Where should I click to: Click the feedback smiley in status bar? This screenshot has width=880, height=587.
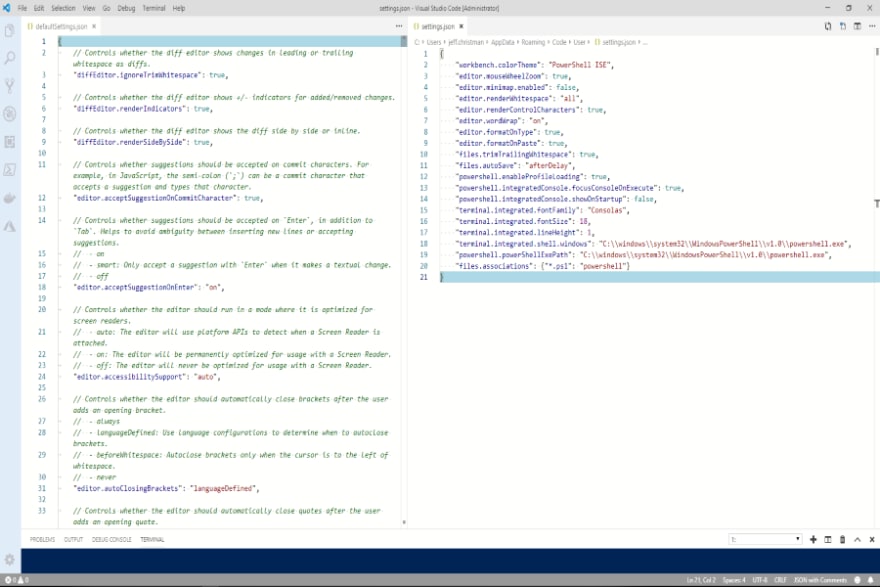pyautogui.click(x=857, y=580)
